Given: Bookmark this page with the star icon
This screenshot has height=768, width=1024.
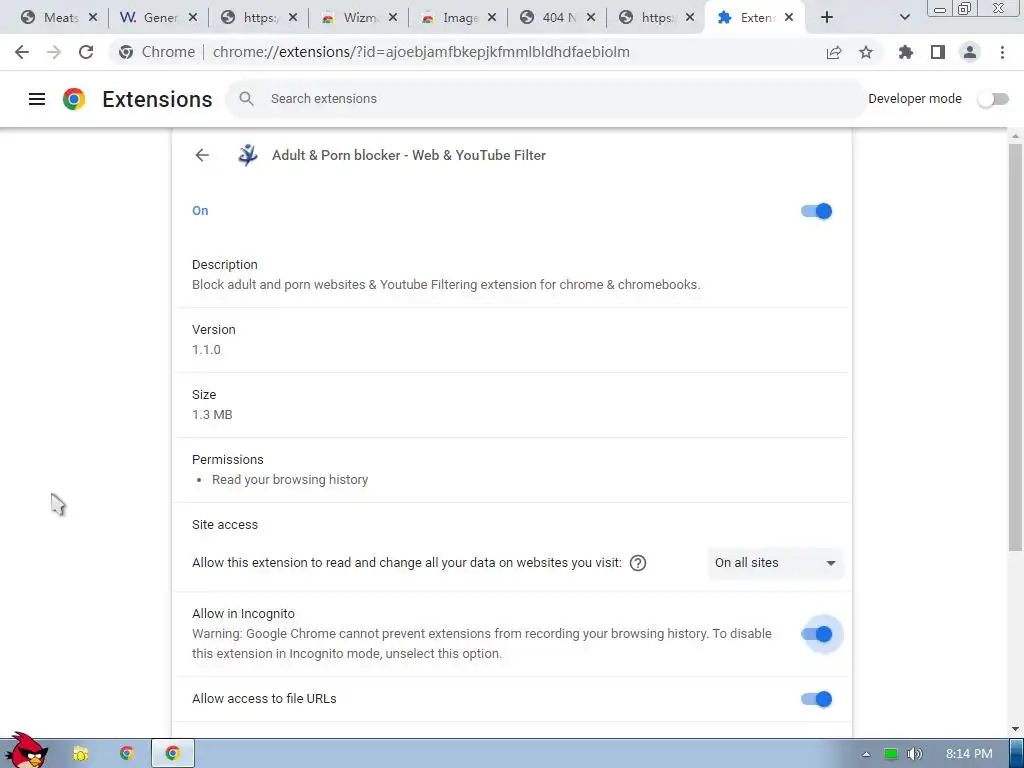Looking at the screenshot, I should pos(866,52).
